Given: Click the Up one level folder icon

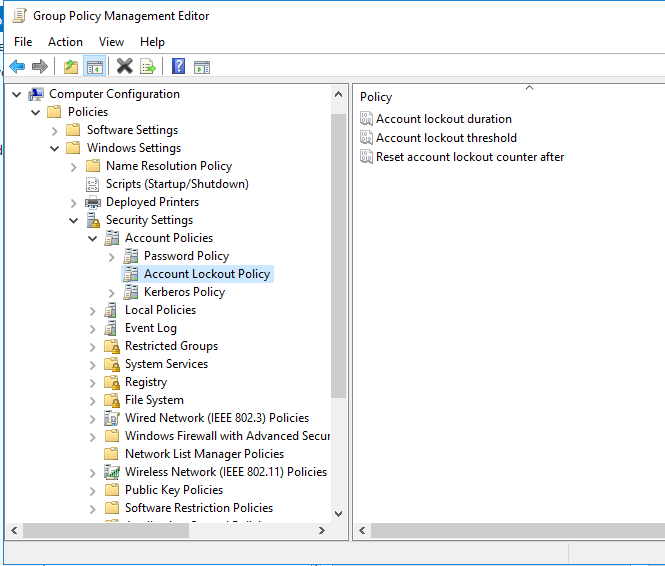Looking at the screenshot, I should click(x=71, y=67).
